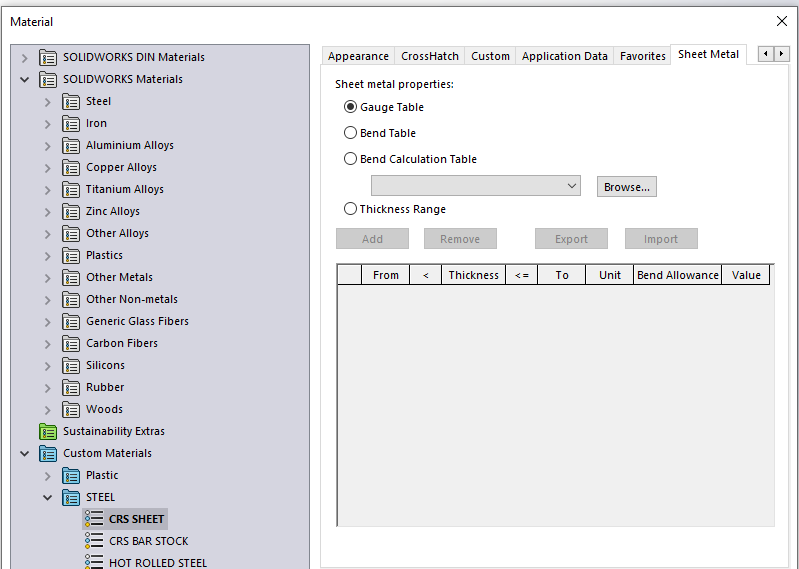The height and width of the screenshot is (569, 799).
Task: Select the Thickness Range radio button
Action: point(350,209)
